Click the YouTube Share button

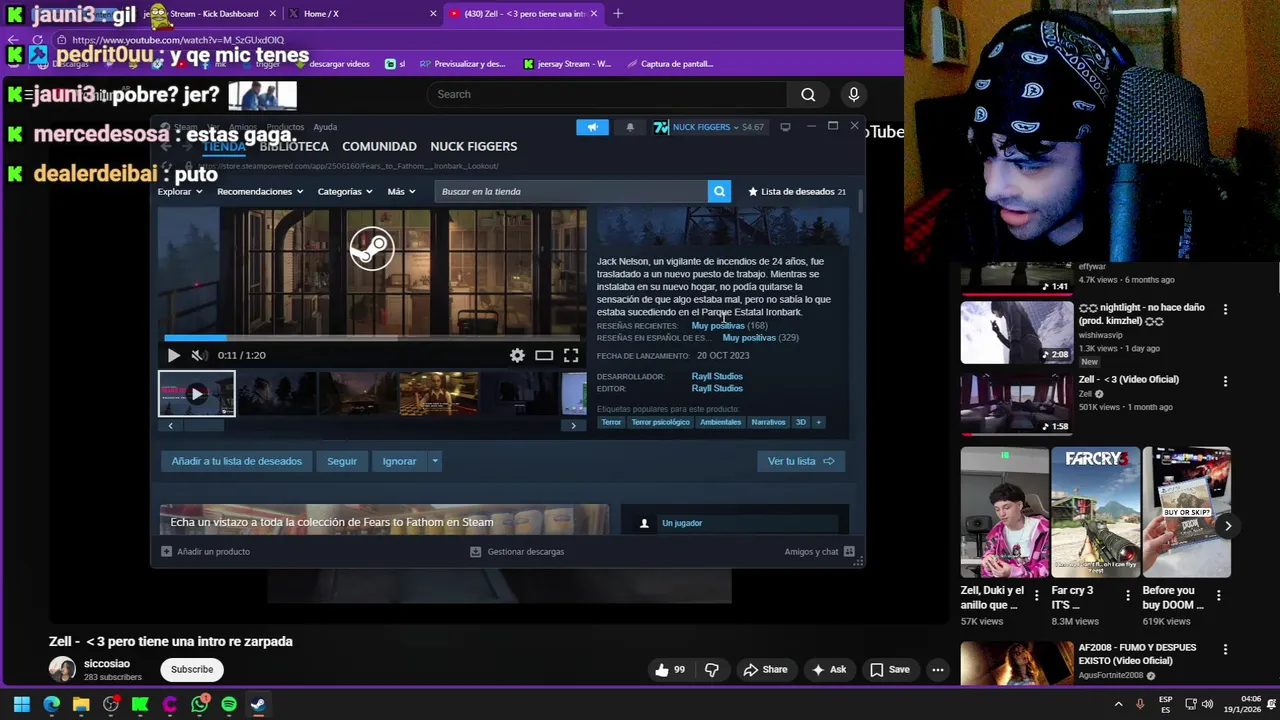click(765, 670)
